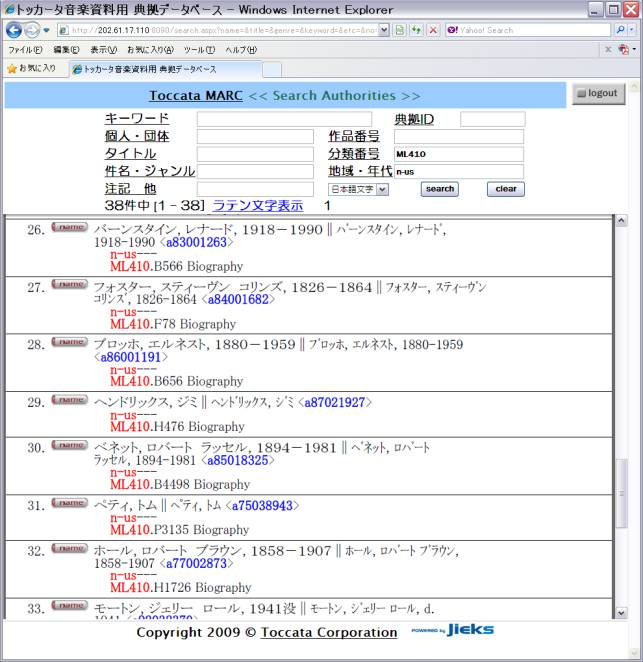Click the ラテン文字表示 link
This screenshot has height=662, width=643.
258,206
